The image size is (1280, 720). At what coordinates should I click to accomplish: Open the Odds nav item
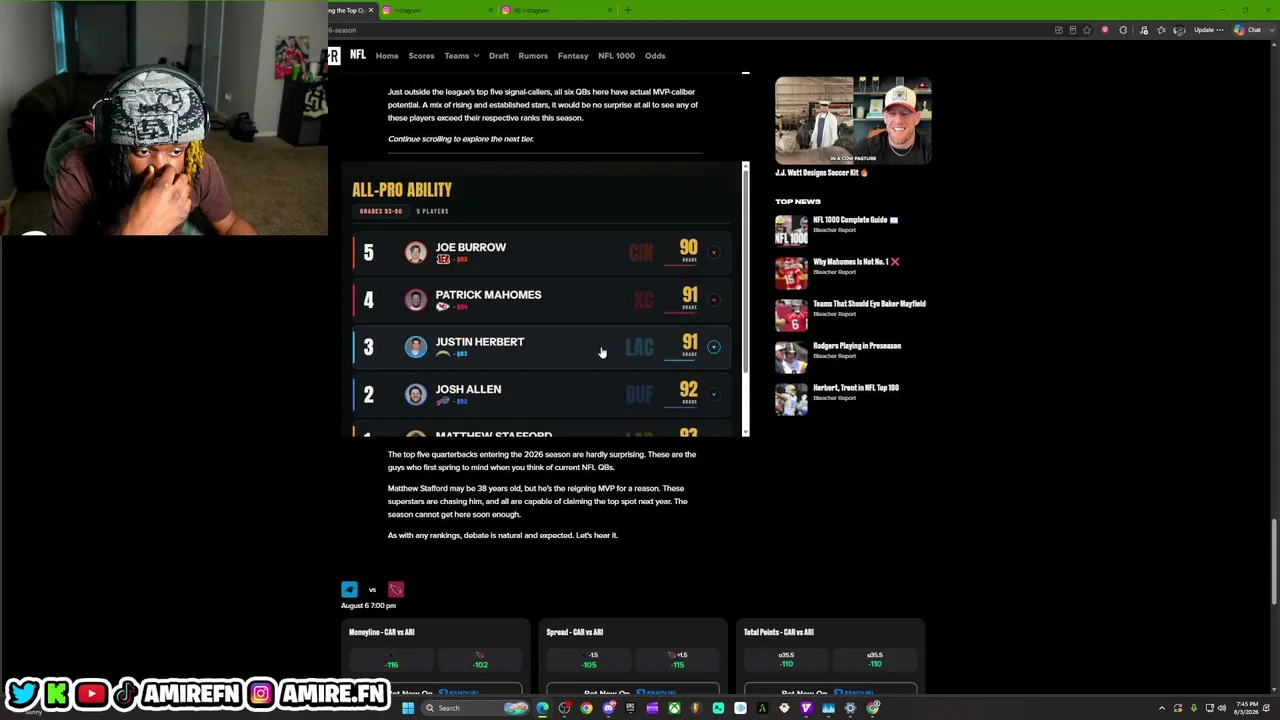pyautogui.click(x=655, y=56)
